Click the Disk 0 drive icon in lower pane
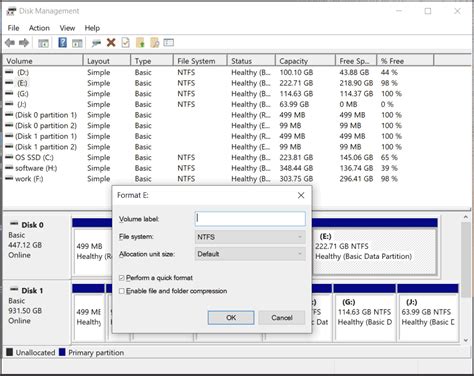The image size is (474, 376). (14, 224)
